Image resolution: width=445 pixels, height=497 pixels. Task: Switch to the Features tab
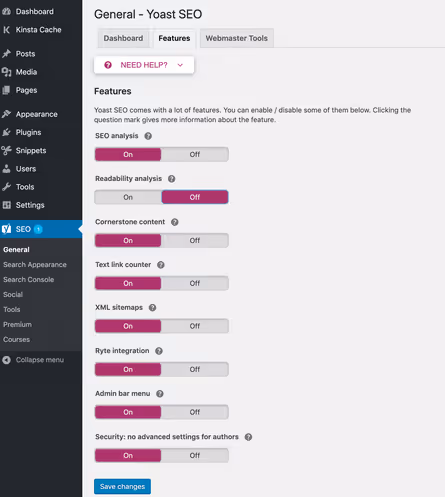pyautogui.click(x=174, y=38)
